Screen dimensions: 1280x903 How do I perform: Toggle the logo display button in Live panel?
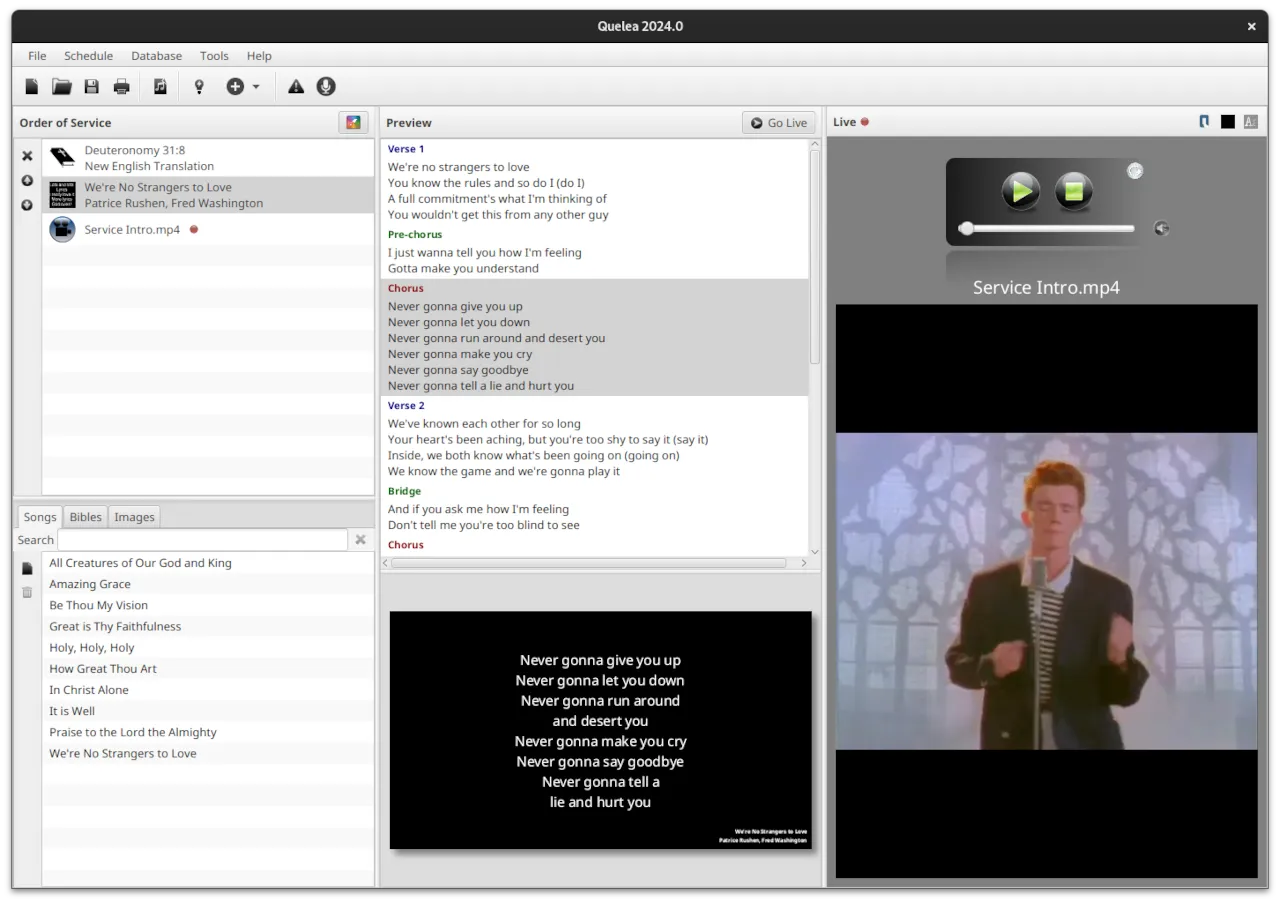tap(1205, 122)
